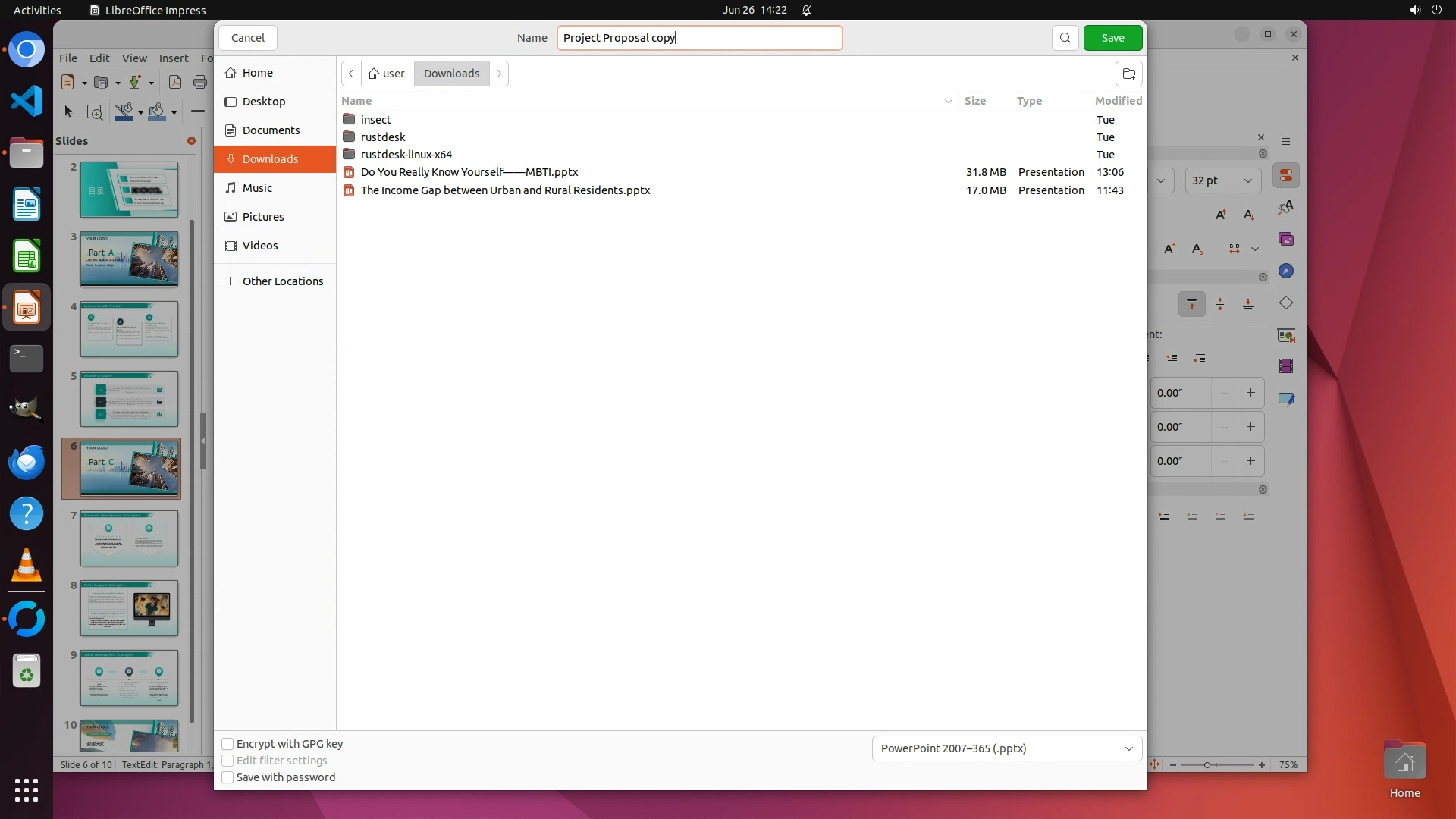Open the Properties sidebar deck icon
The height and width of the screenshot is (819, 1456).
pos(1286,176)
